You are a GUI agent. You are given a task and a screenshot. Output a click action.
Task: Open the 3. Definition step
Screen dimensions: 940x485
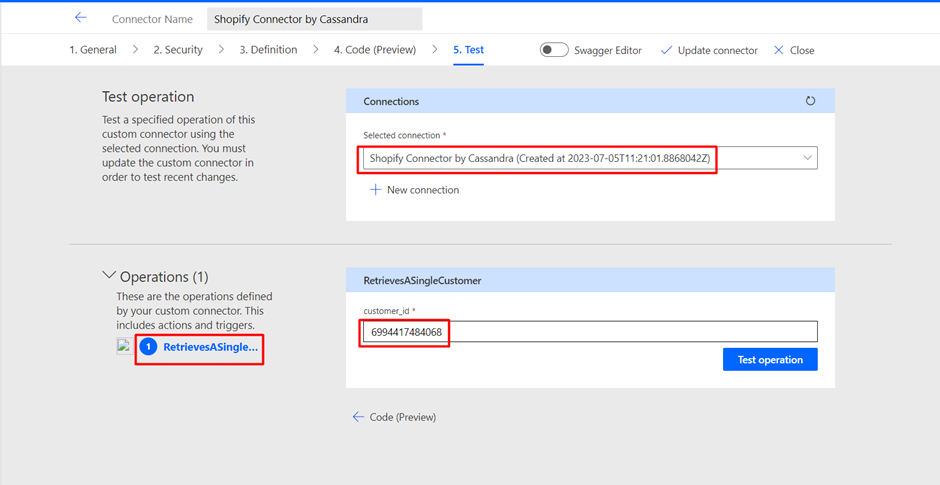tap(268, 50)
